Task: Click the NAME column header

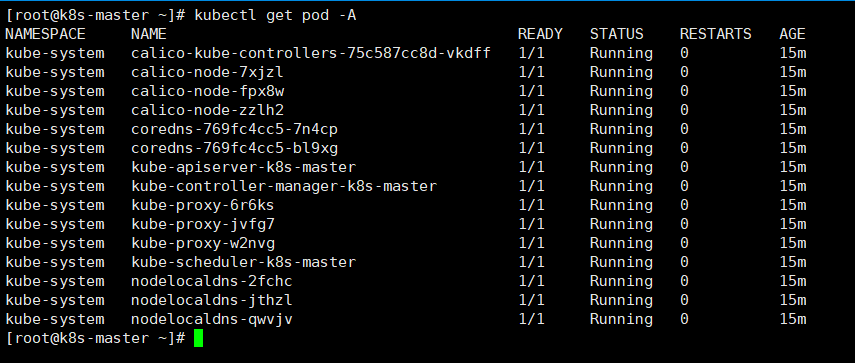Action: pyautogui.click(x=149, y=34)
